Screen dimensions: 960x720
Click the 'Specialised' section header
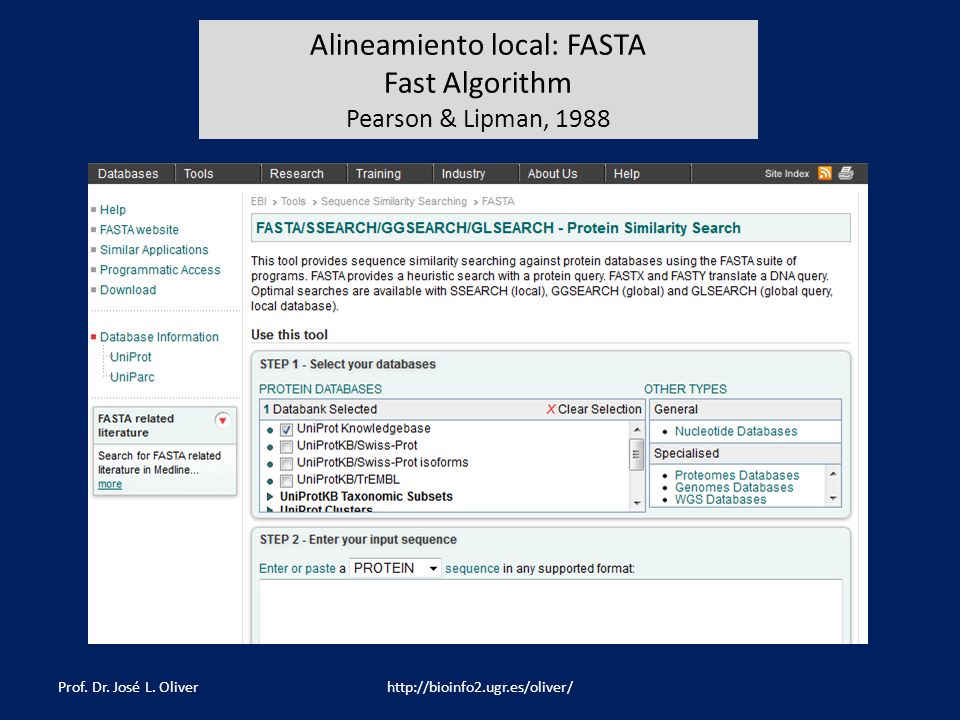(686, 453)
